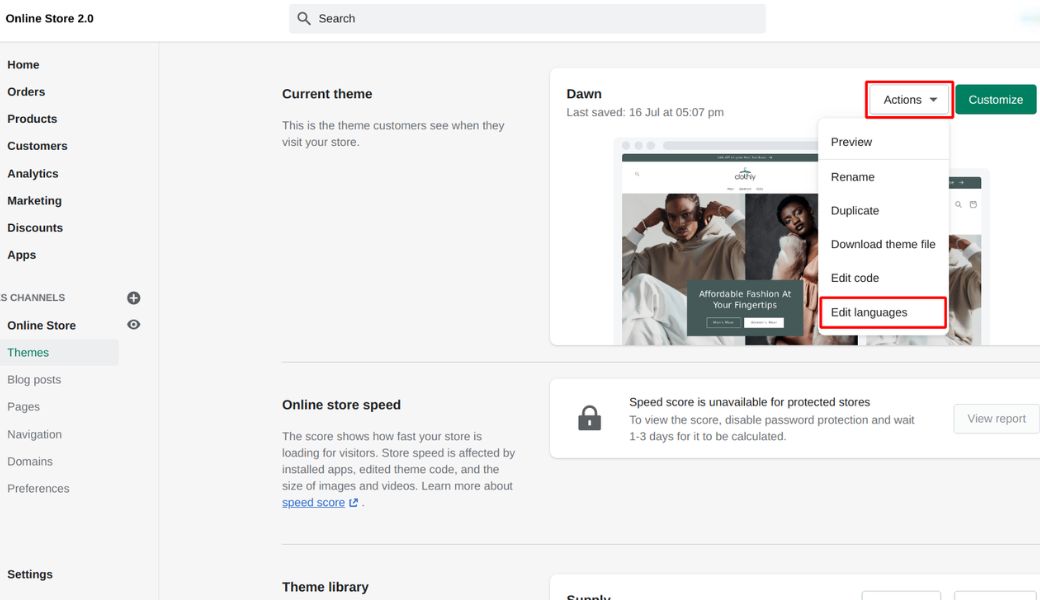Click the search magnifier icon
The width and height of the screenshot is (1040, 600).
[304, 19]
